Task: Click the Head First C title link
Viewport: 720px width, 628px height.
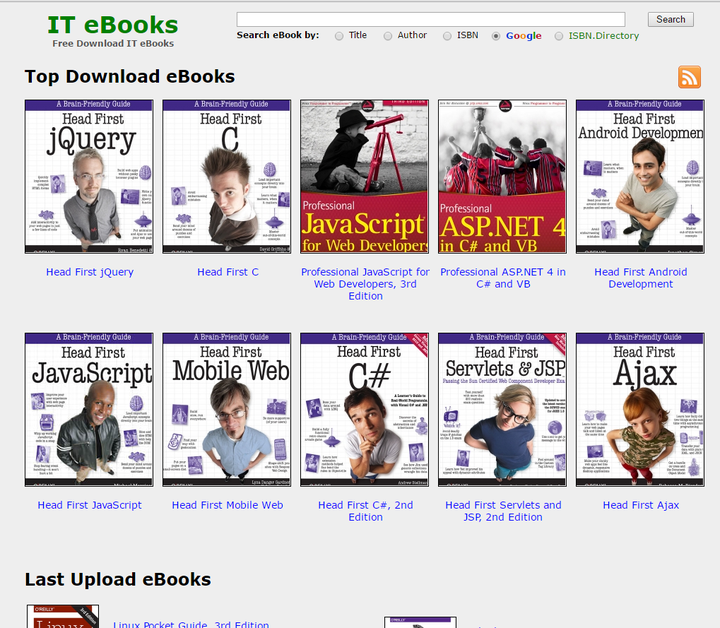Action: pos(228,272)
